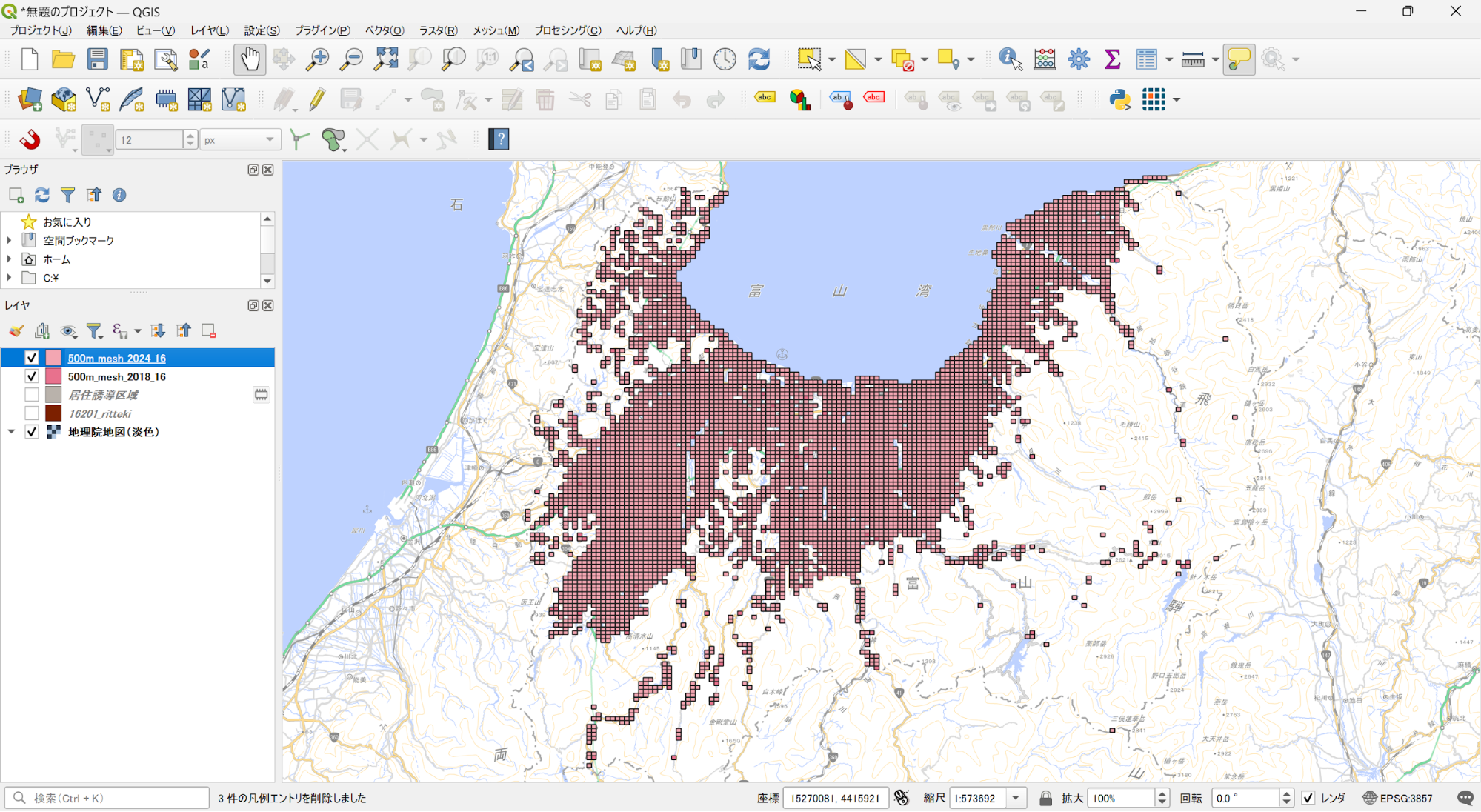
Task: Expand the ホーム browser tree item
Action: pos(9,259)
